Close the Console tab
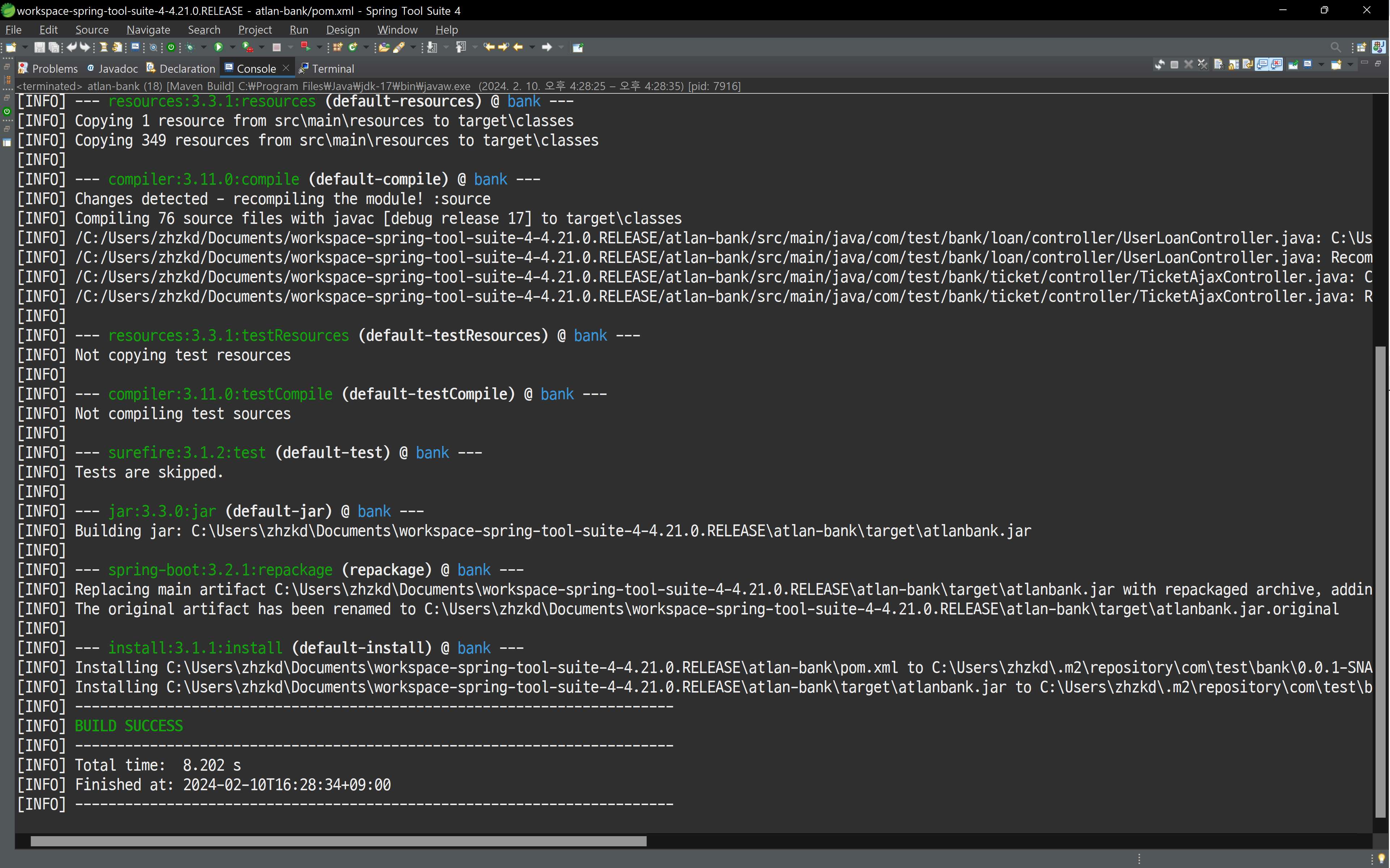The image size is (1390, 868). coord(286,68)
